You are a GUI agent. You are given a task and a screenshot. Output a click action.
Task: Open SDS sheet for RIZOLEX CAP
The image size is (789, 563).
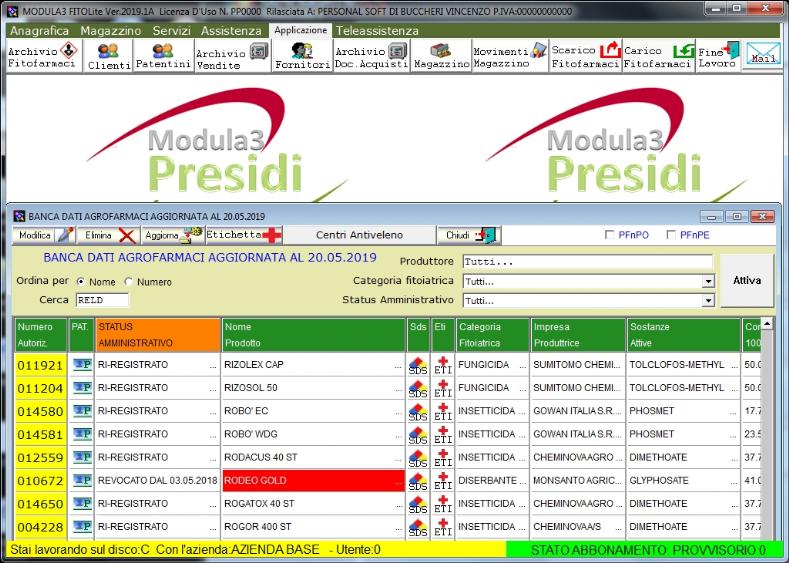click(418, 366)
